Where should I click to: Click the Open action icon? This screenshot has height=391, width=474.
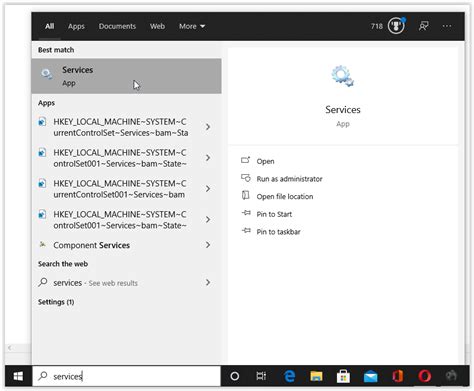coord(246,160)
